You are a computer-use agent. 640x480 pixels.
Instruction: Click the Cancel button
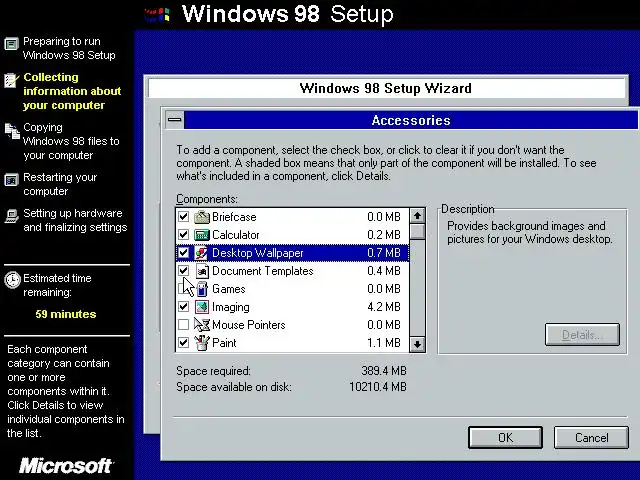(x=591, y=438)
